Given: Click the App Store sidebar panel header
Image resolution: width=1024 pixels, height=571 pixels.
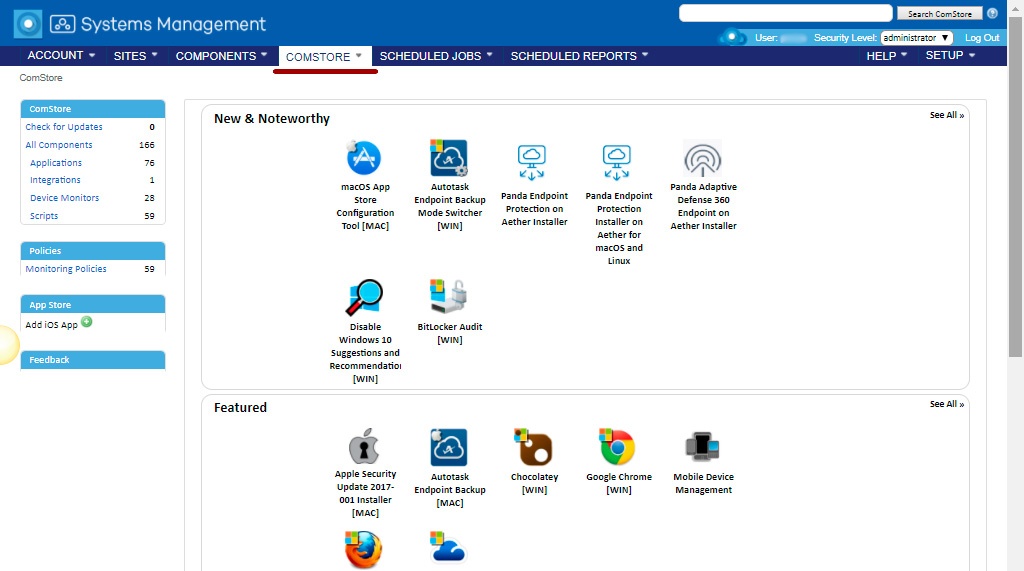Looking at the screenshot, I should pyautogui.click(x=93, y=304).
